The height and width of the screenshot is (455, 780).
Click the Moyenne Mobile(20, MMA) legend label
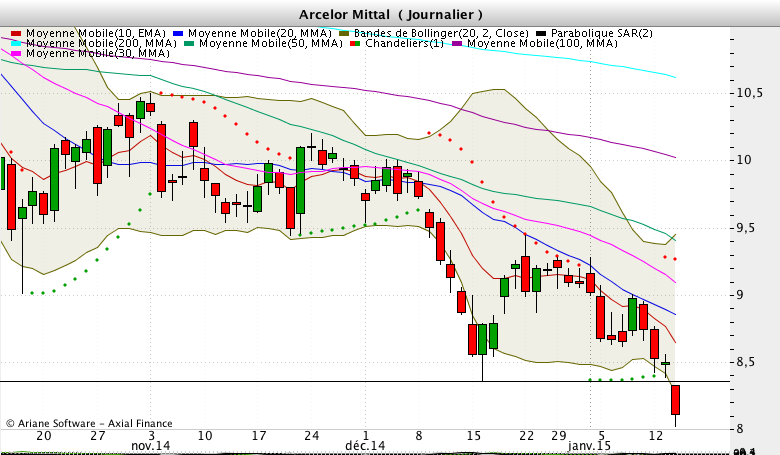(x=260, y=33)
